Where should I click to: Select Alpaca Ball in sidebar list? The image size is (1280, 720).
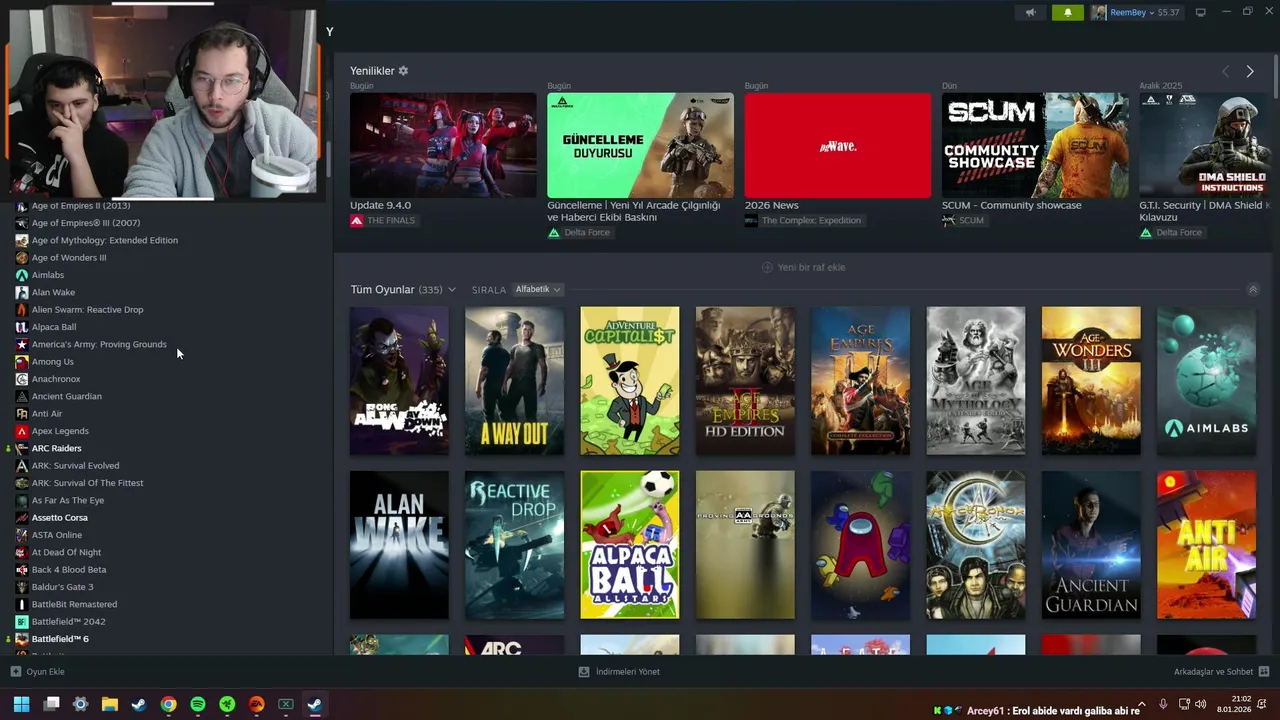[x=54, y=327]
